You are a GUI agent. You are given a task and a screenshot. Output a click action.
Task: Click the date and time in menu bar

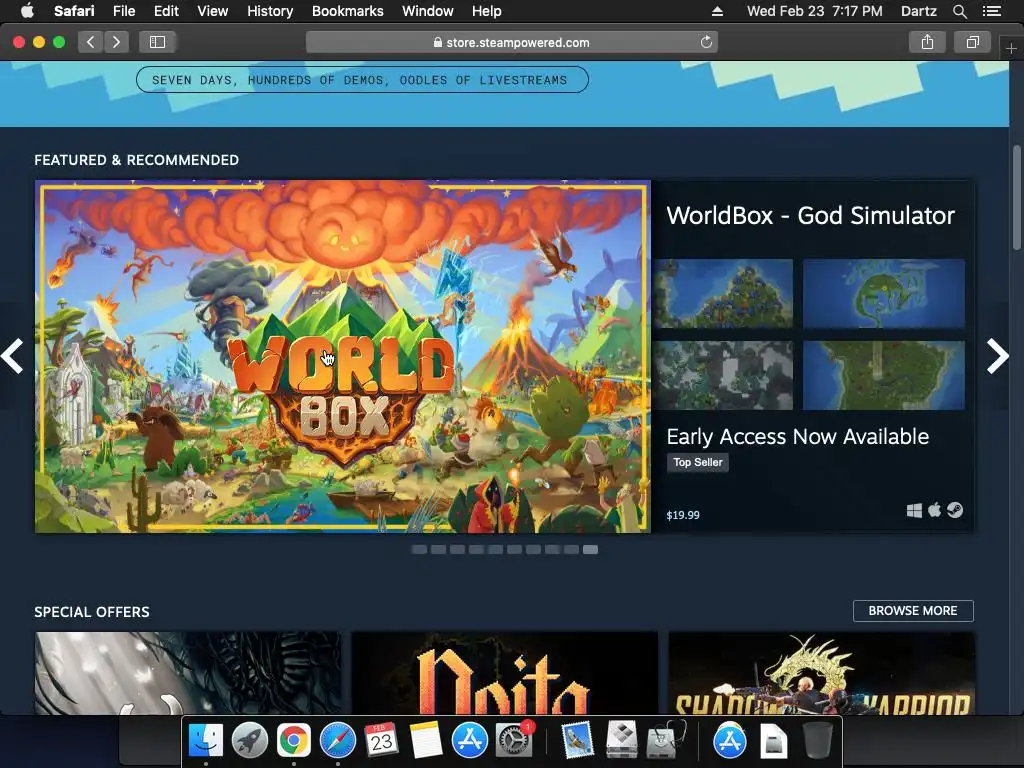[x=814, y=11]
